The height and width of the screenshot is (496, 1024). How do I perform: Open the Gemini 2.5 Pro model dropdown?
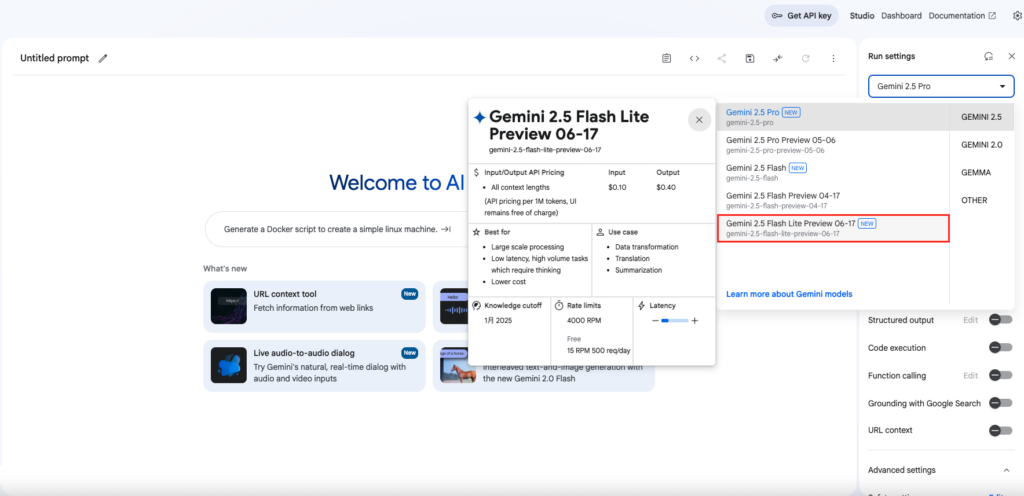pyautogui.click(x=941, y=86)
